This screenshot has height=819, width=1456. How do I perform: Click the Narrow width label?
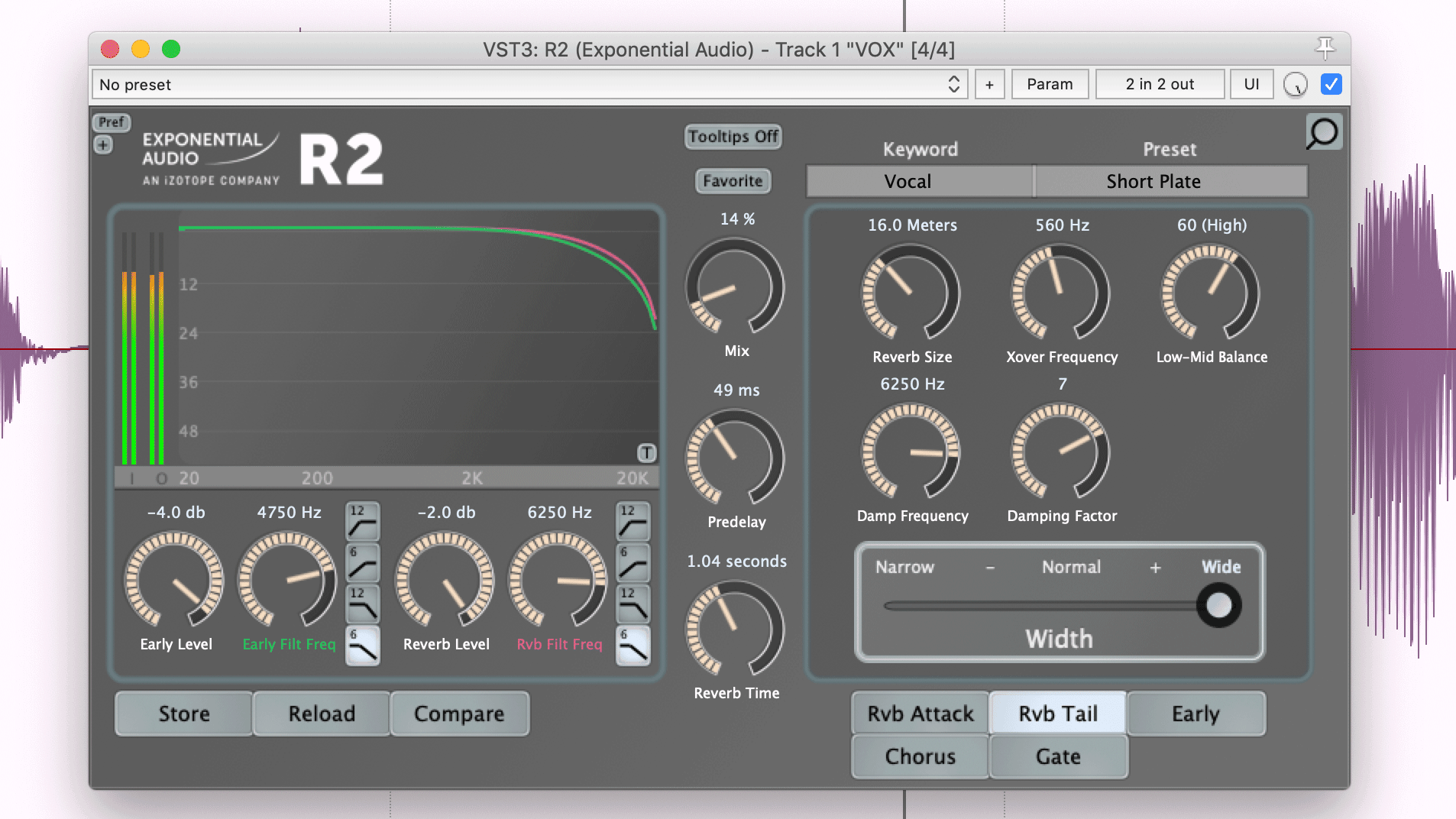pyautogui.click(x=904, y=567)
